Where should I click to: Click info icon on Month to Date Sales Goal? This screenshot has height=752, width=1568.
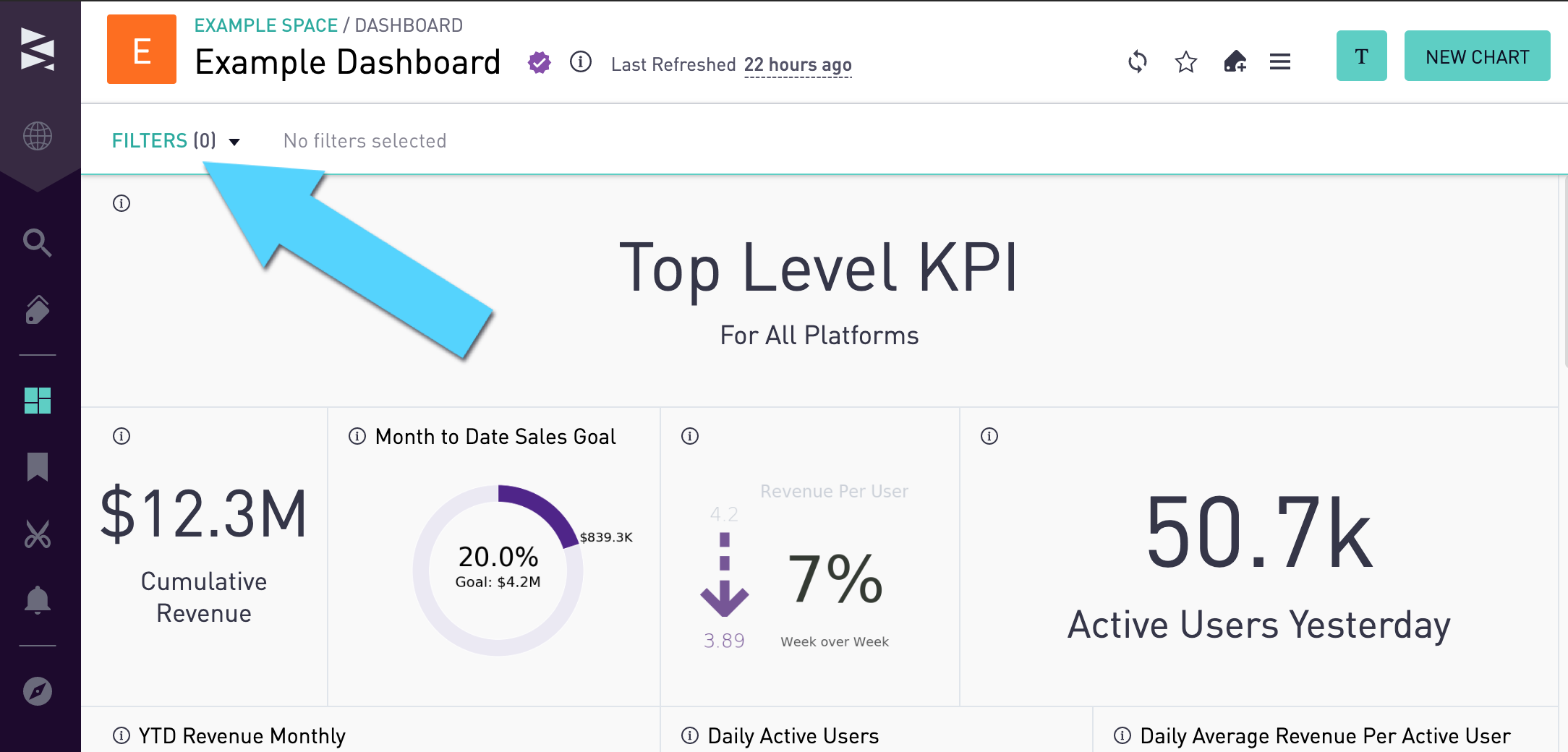pos(357,436)
